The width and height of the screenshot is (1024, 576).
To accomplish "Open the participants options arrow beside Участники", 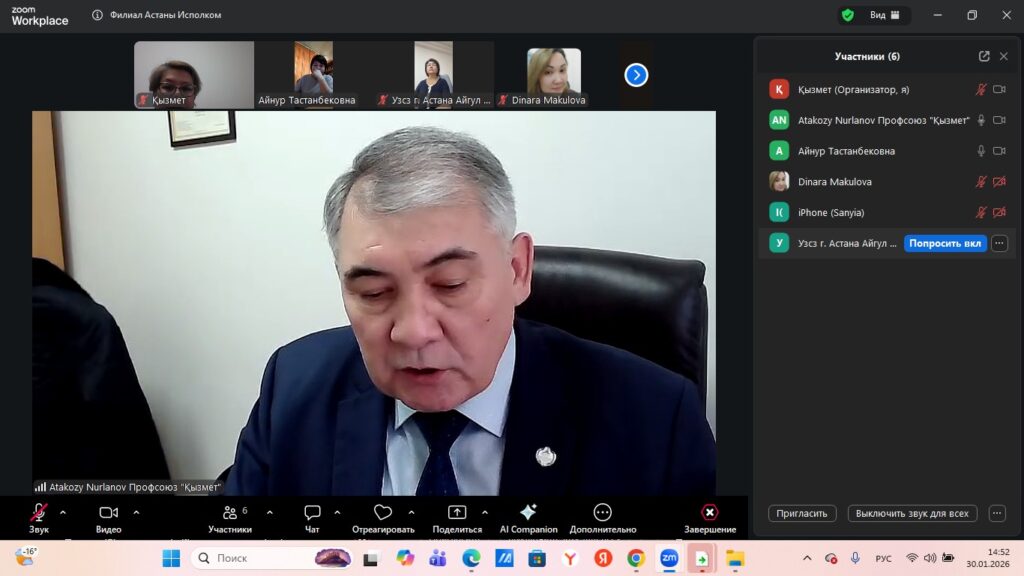I will pyautogui.click(x=268, y=512).
